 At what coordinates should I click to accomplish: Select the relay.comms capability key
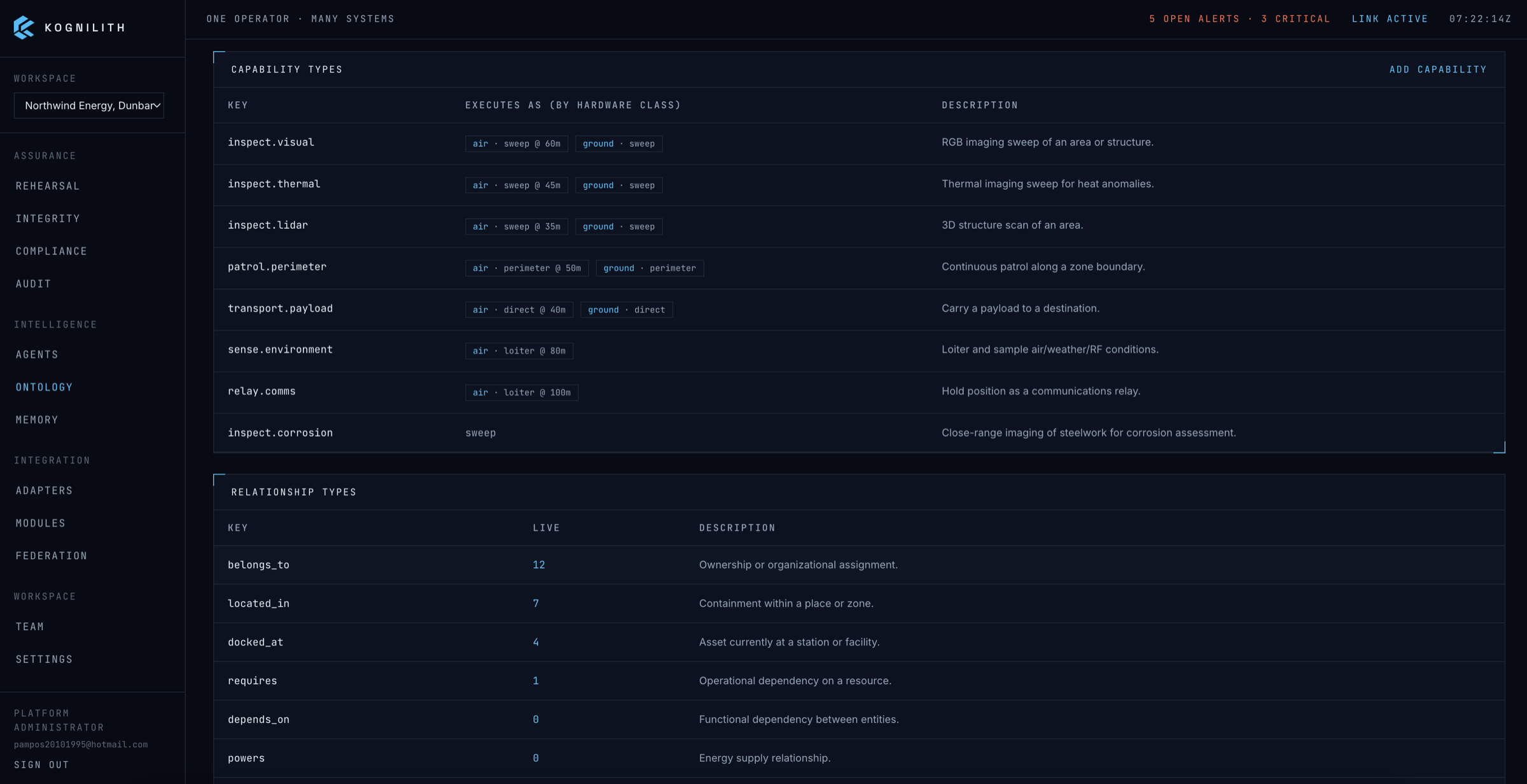coord(261,391)
